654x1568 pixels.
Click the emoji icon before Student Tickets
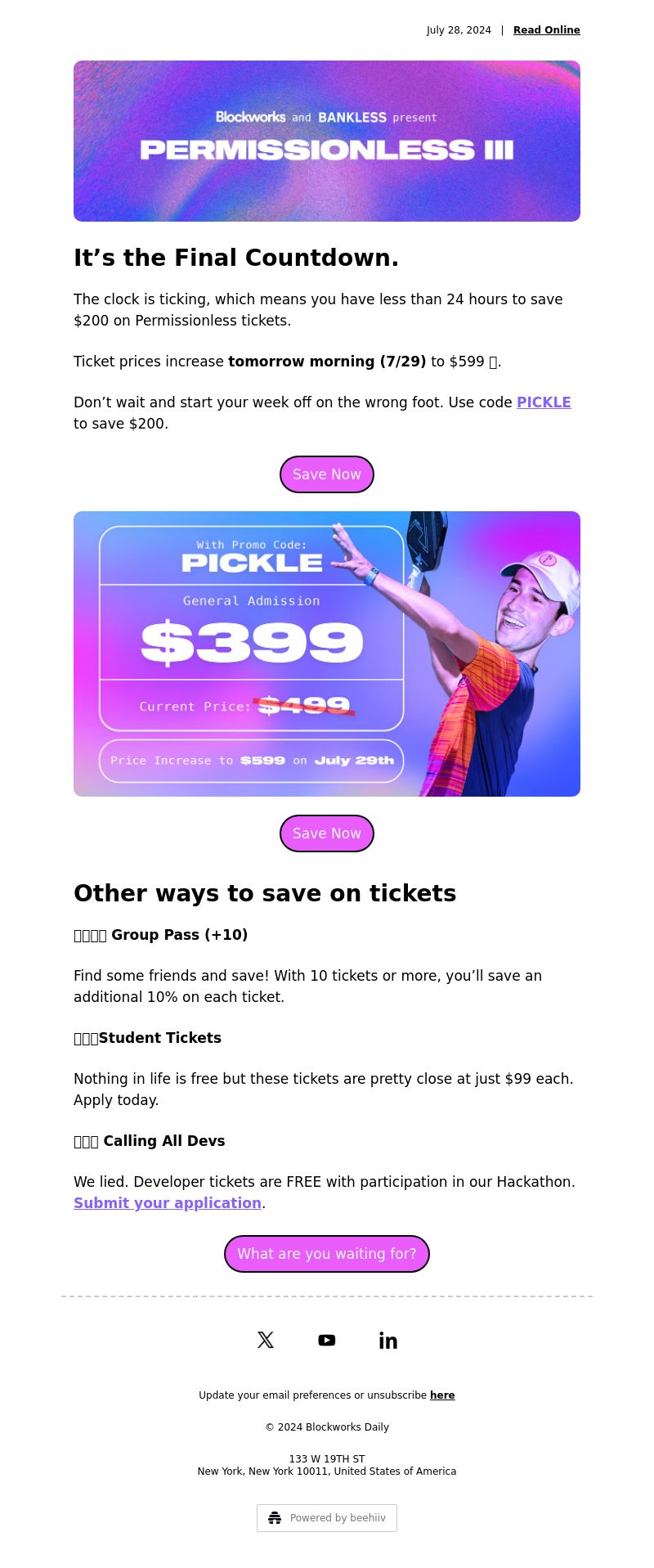(86, 1038)
